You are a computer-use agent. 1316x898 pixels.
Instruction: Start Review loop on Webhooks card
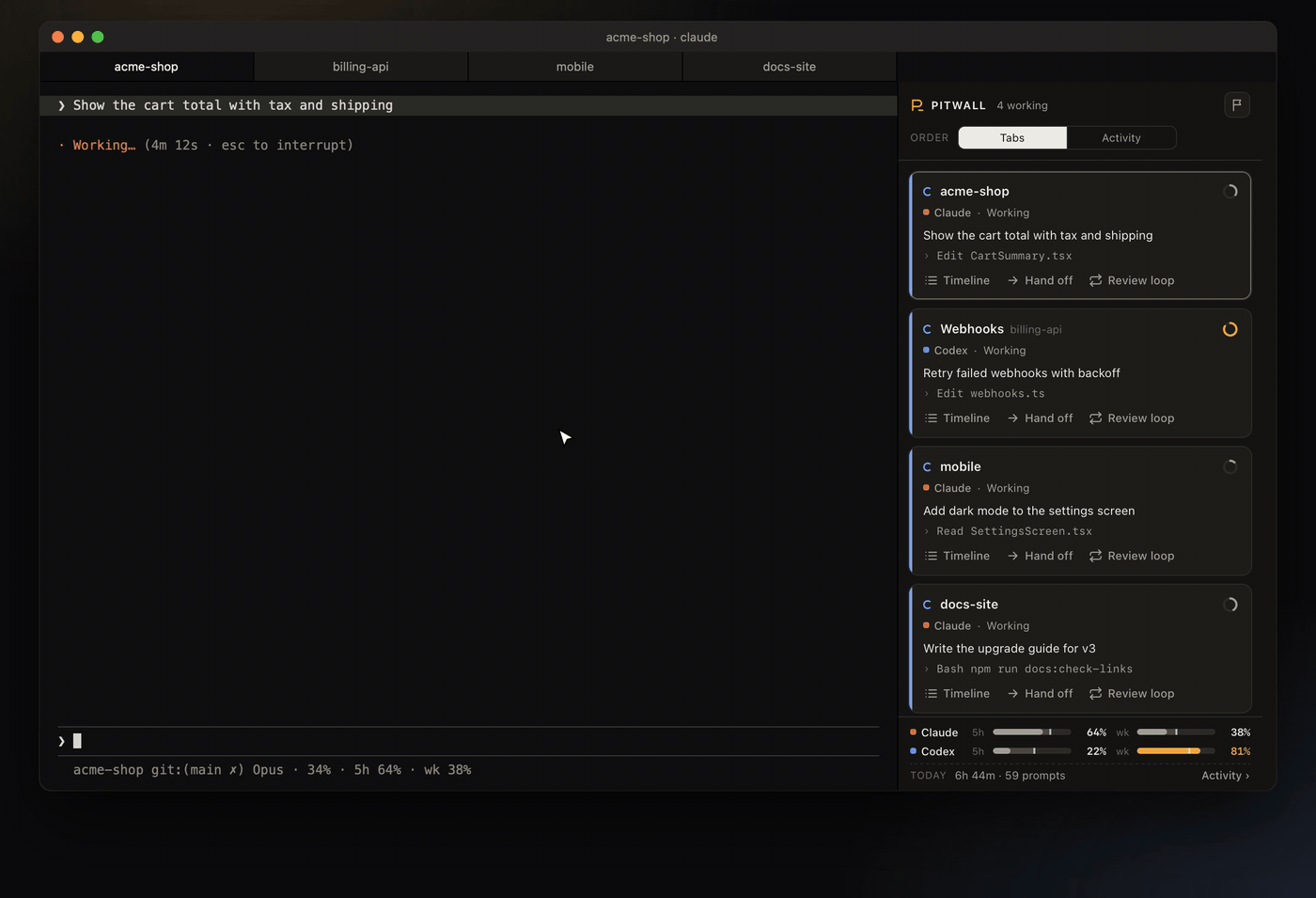[1132, 418]
